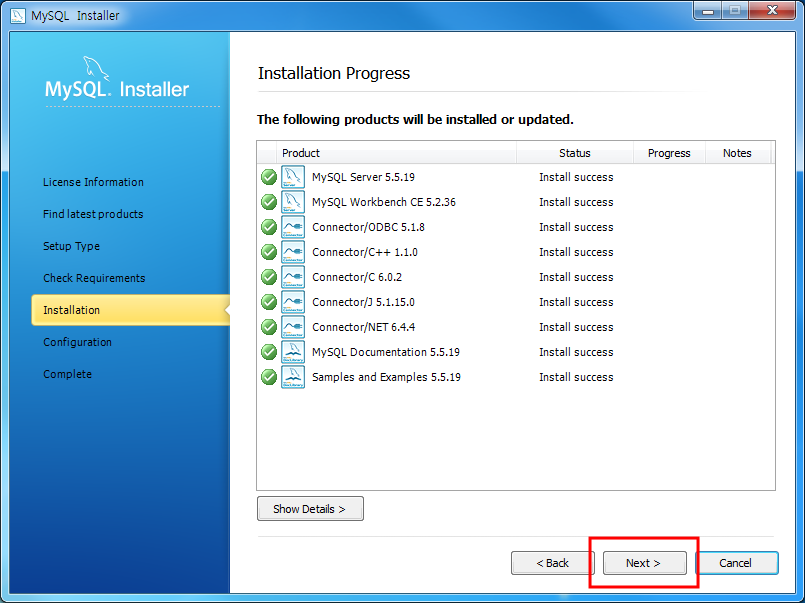805x603 pixels.
Task: Click green checkmark beside Connector/NET 6.4.4
Action: point(269,327)
